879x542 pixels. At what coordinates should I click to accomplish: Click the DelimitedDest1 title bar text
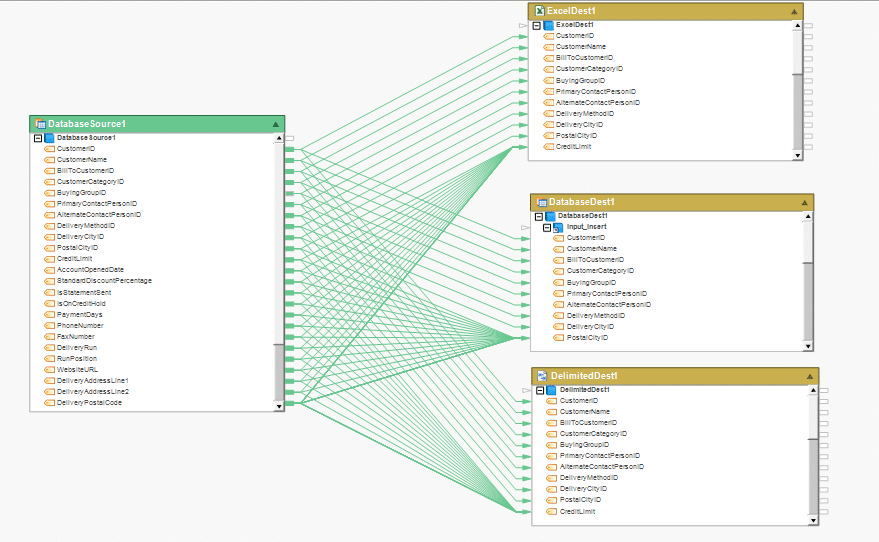(584, 376)
